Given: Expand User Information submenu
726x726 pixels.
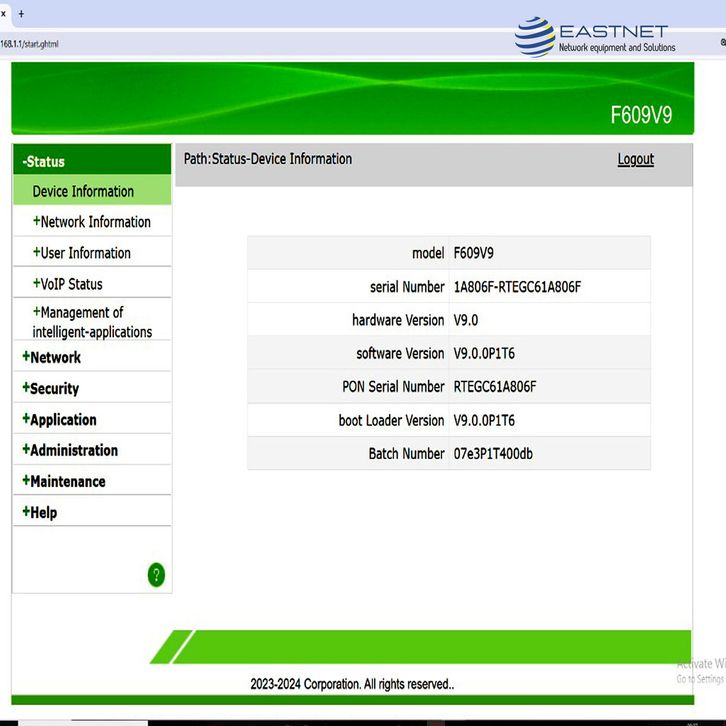Looking at the screenshot, I should pos(82,253).
